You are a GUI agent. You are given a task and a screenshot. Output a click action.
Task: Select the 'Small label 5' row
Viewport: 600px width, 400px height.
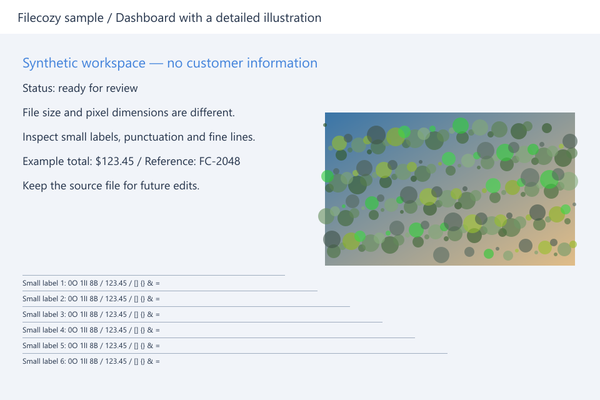click(x=91, y=346)
